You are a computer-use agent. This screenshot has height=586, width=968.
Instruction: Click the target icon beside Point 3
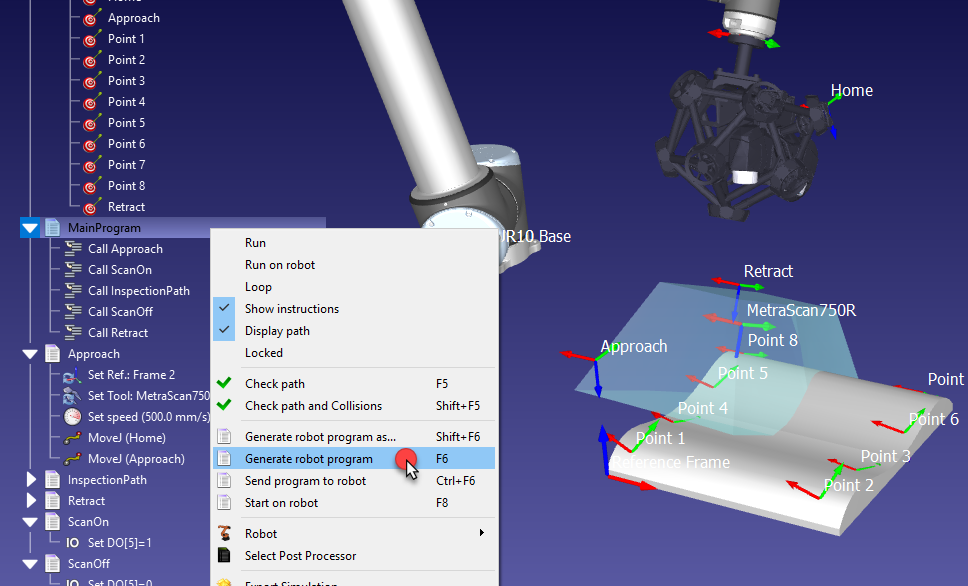point(92,81)
